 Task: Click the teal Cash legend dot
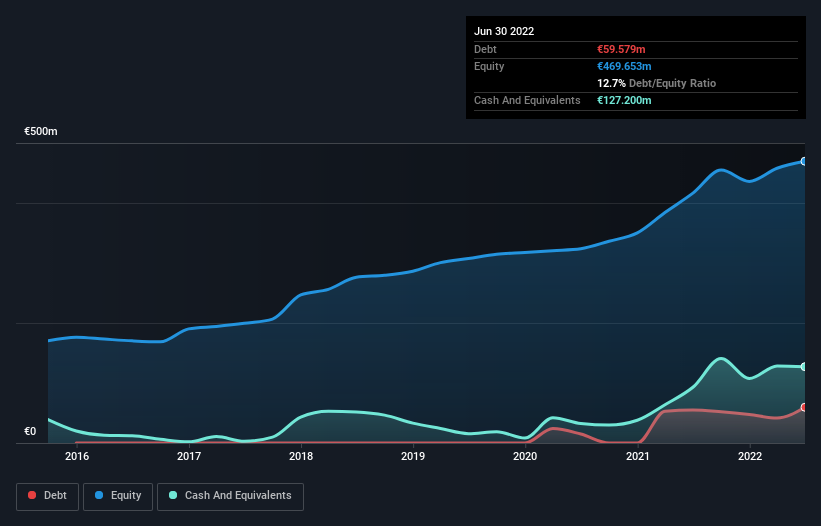173,495
